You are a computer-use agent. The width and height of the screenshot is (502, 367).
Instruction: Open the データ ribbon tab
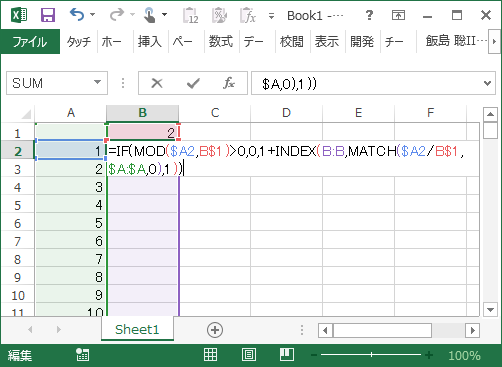pyautogui.click(x=254, y=42)
